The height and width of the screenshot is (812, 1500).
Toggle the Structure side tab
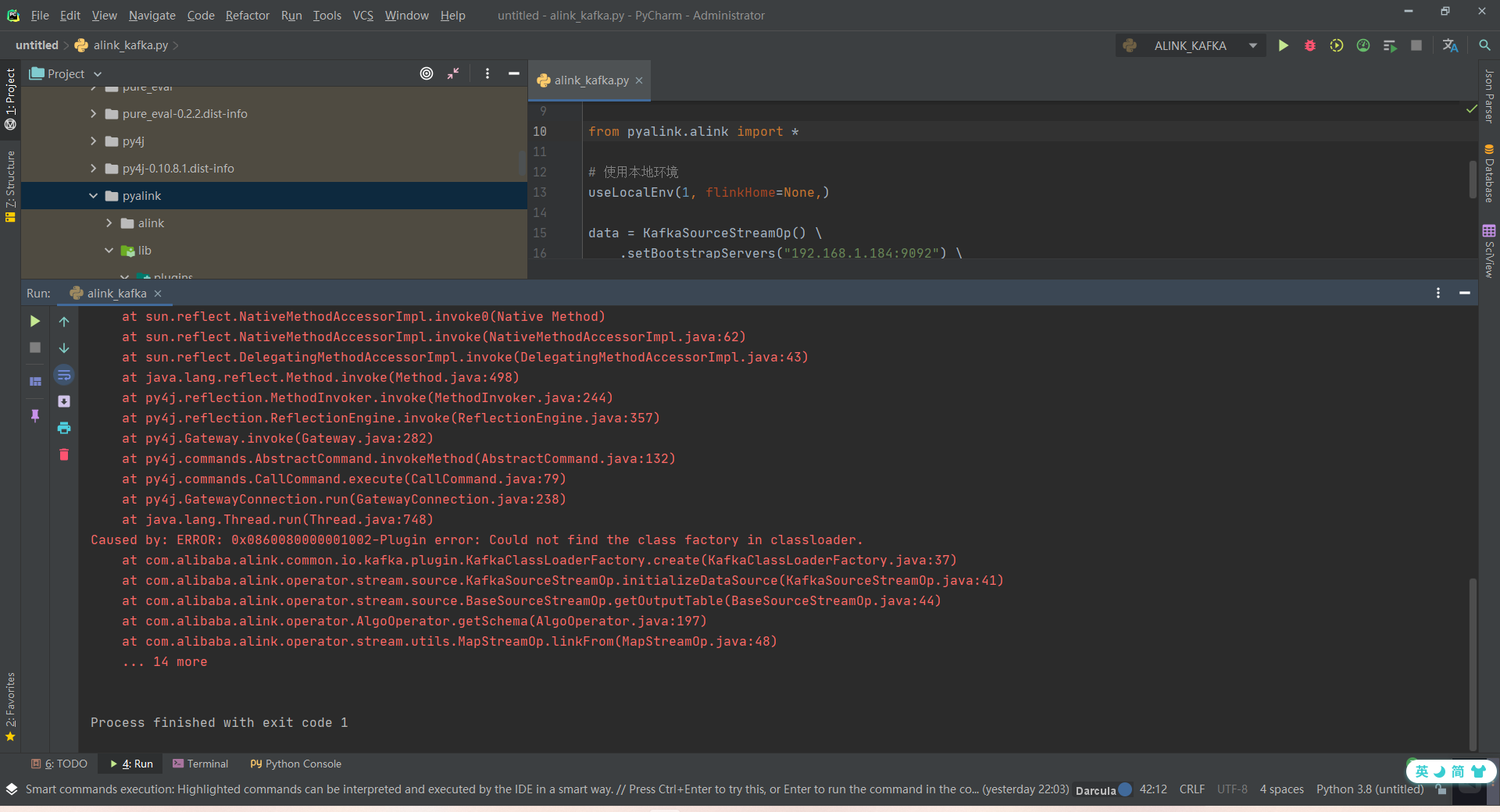(10, 186)
